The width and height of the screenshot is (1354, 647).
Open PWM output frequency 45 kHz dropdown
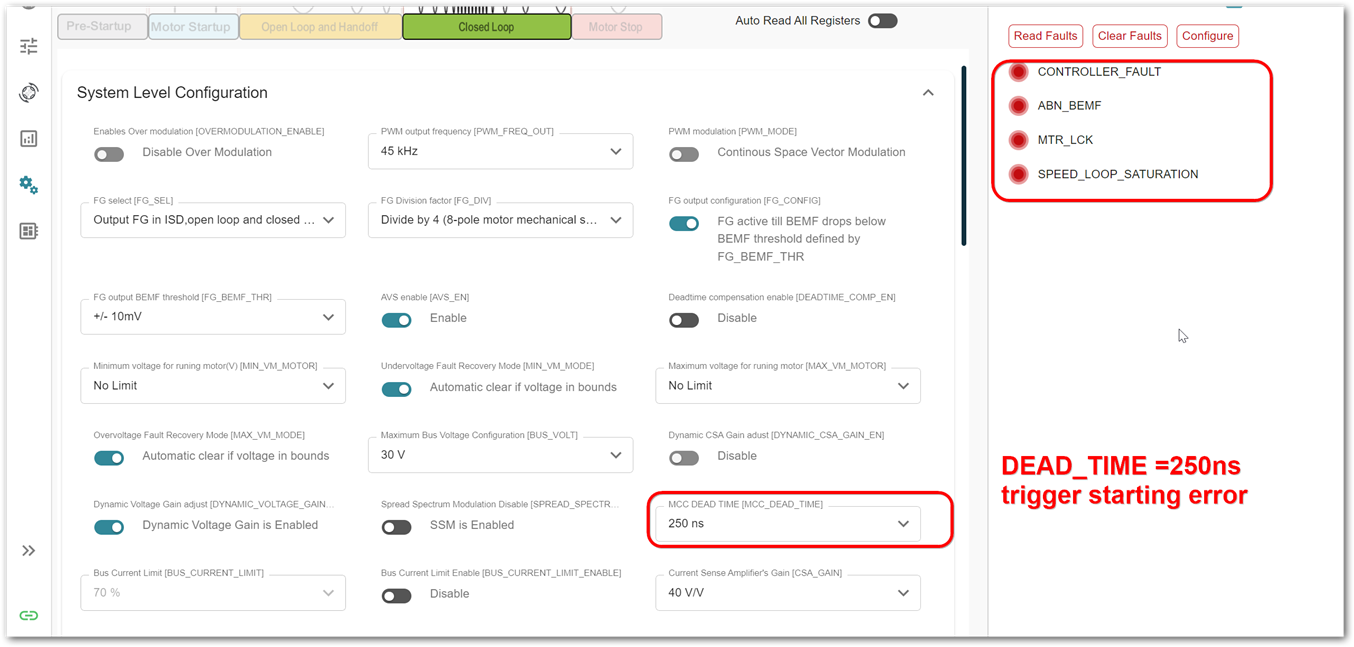(x=500, y=151)
